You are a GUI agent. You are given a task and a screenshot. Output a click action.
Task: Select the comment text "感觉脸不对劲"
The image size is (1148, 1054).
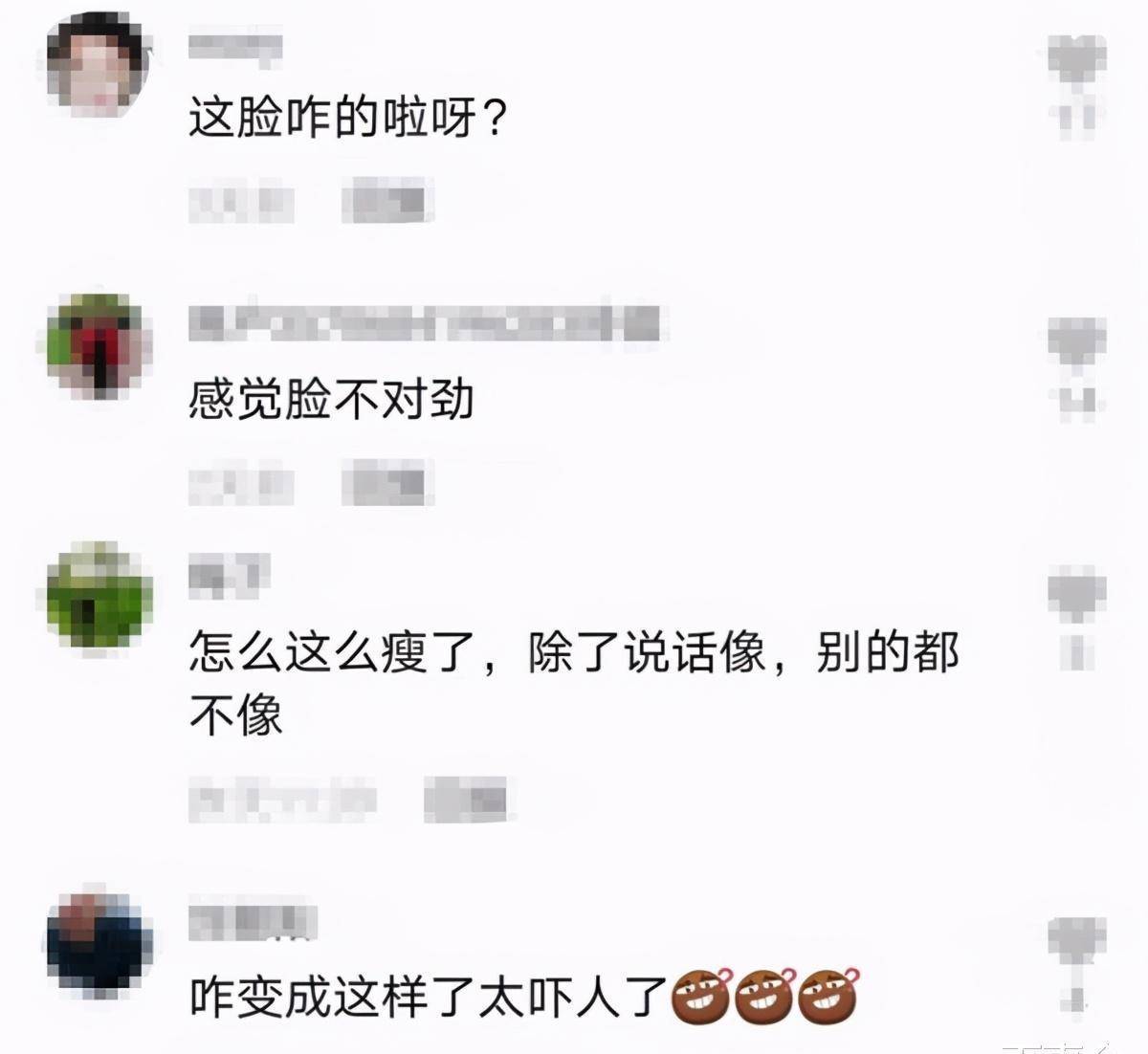pyautogui.click(x=332, y=399)
